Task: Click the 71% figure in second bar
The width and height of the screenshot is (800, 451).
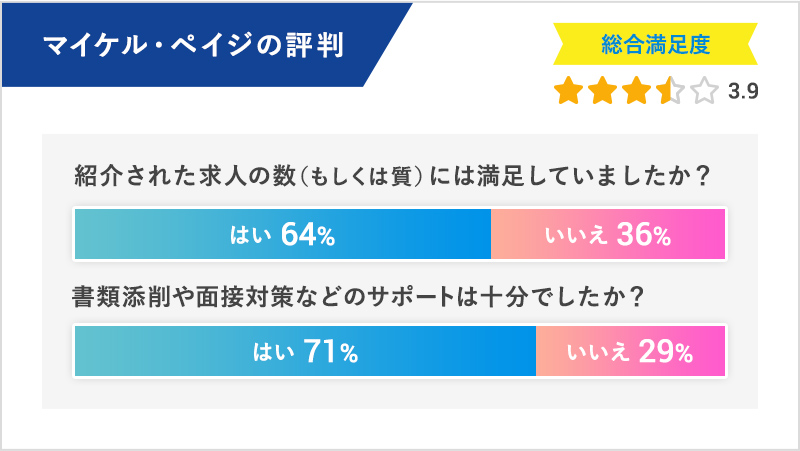Action: coord(332,351)
